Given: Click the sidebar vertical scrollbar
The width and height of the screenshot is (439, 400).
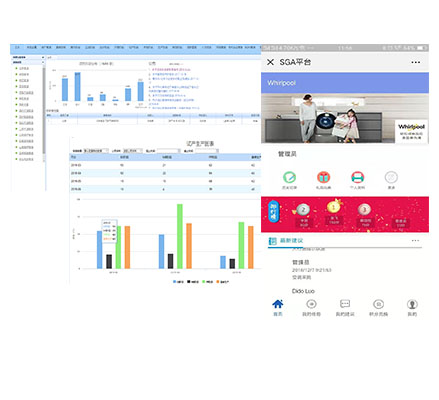Looking at the screenshot, I should point(44,110).
